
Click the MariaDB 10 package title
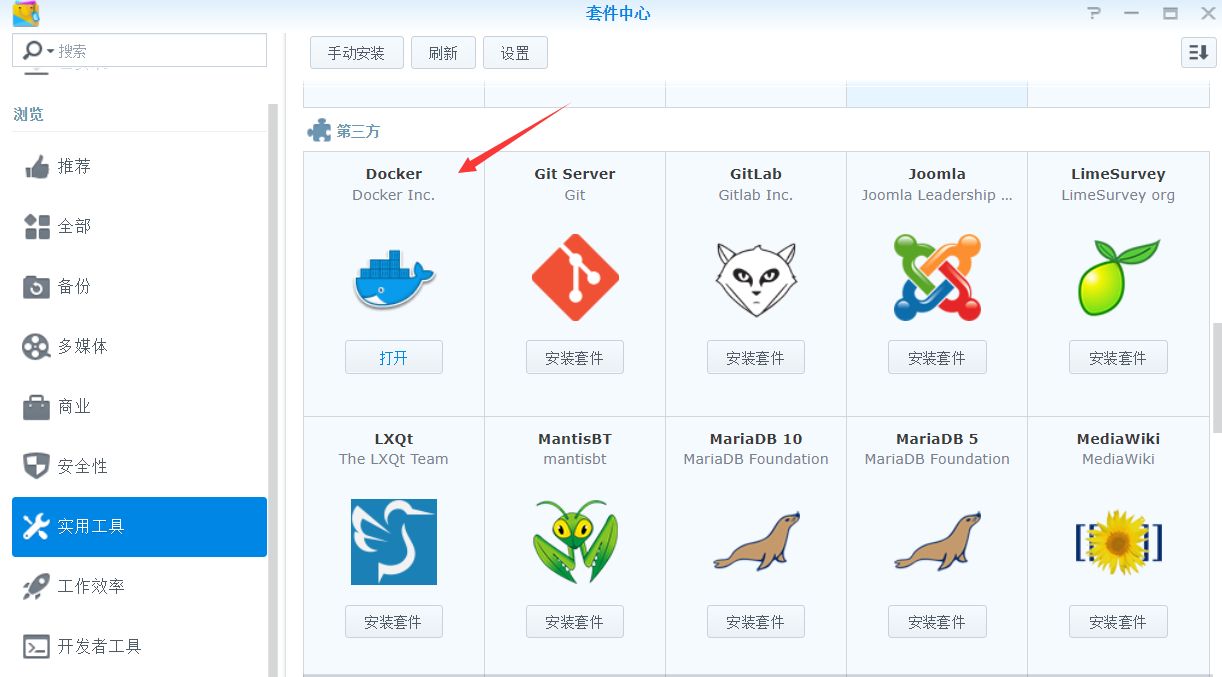(756, 439)
